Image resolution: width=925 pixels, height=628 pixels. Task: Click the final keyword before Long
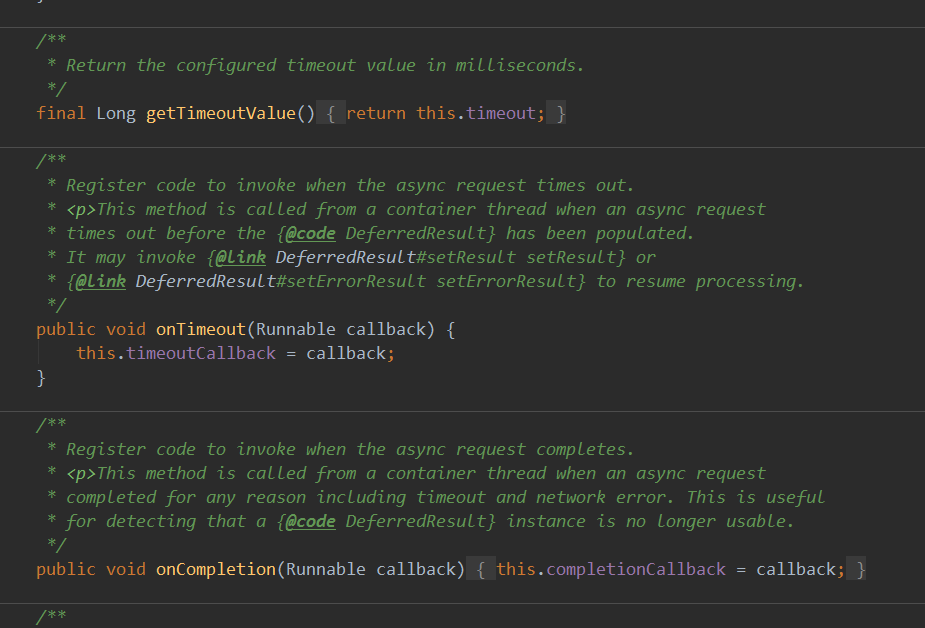(x=61, y=113)
